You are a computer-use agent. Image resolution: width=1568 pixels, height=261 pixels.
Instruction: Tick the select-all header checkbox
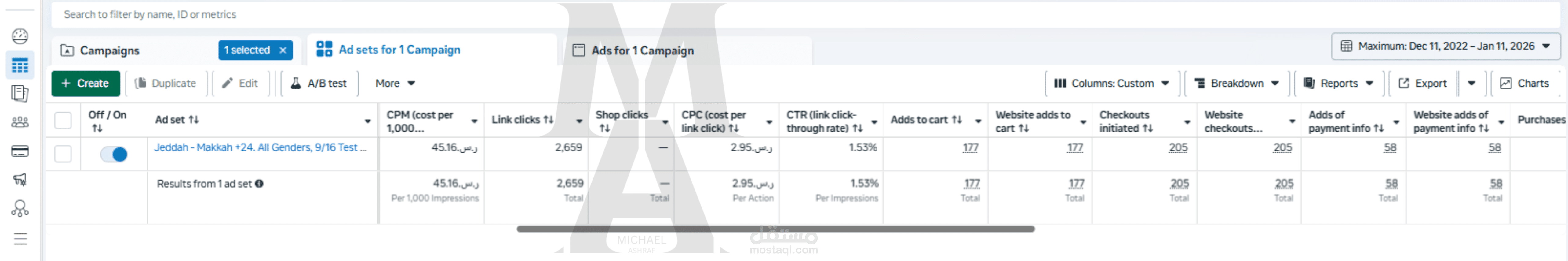tap(63, 120)
